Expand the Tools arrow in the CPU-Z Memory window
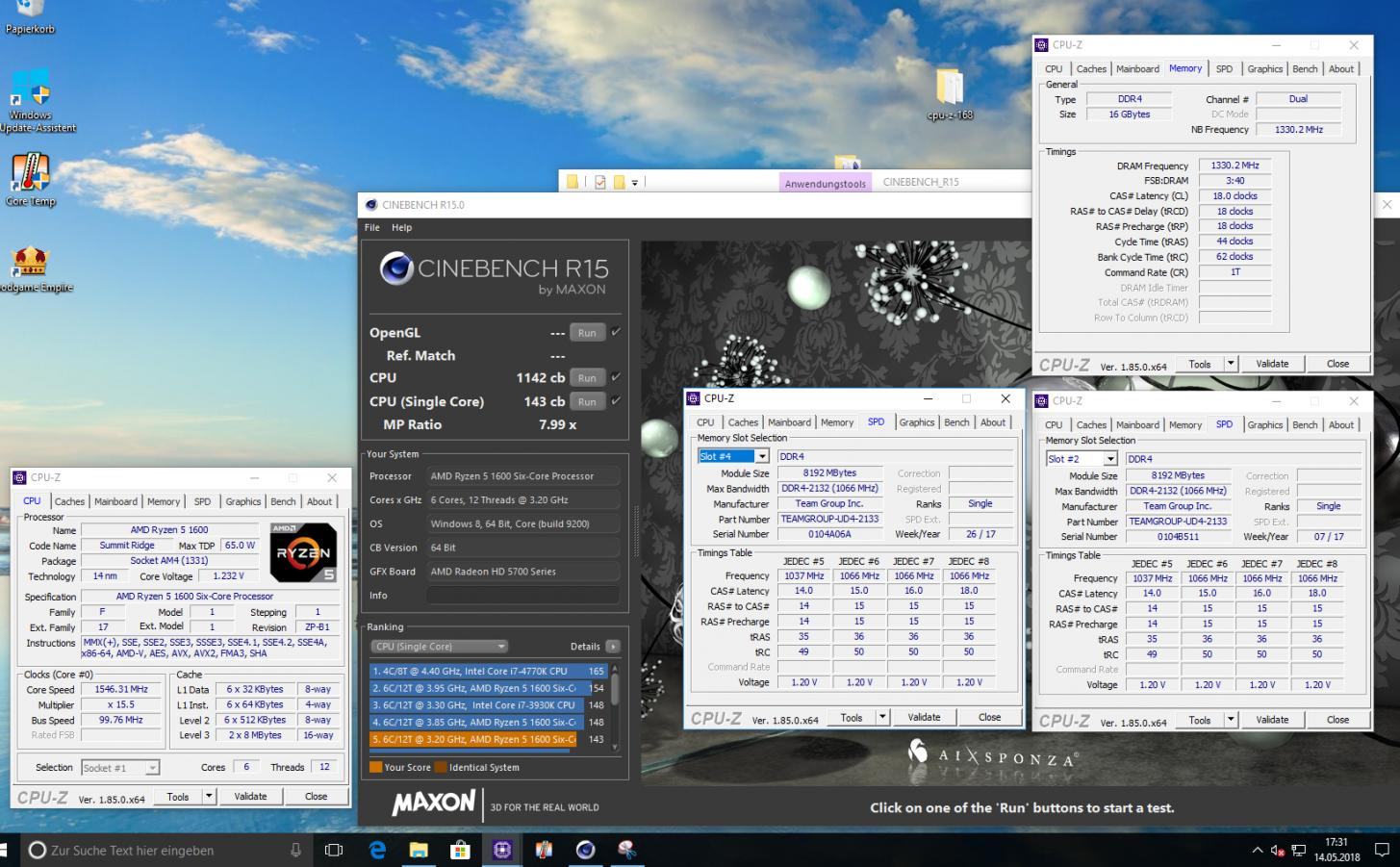This screenshot has width=1400, height=867. (1231, 364)
